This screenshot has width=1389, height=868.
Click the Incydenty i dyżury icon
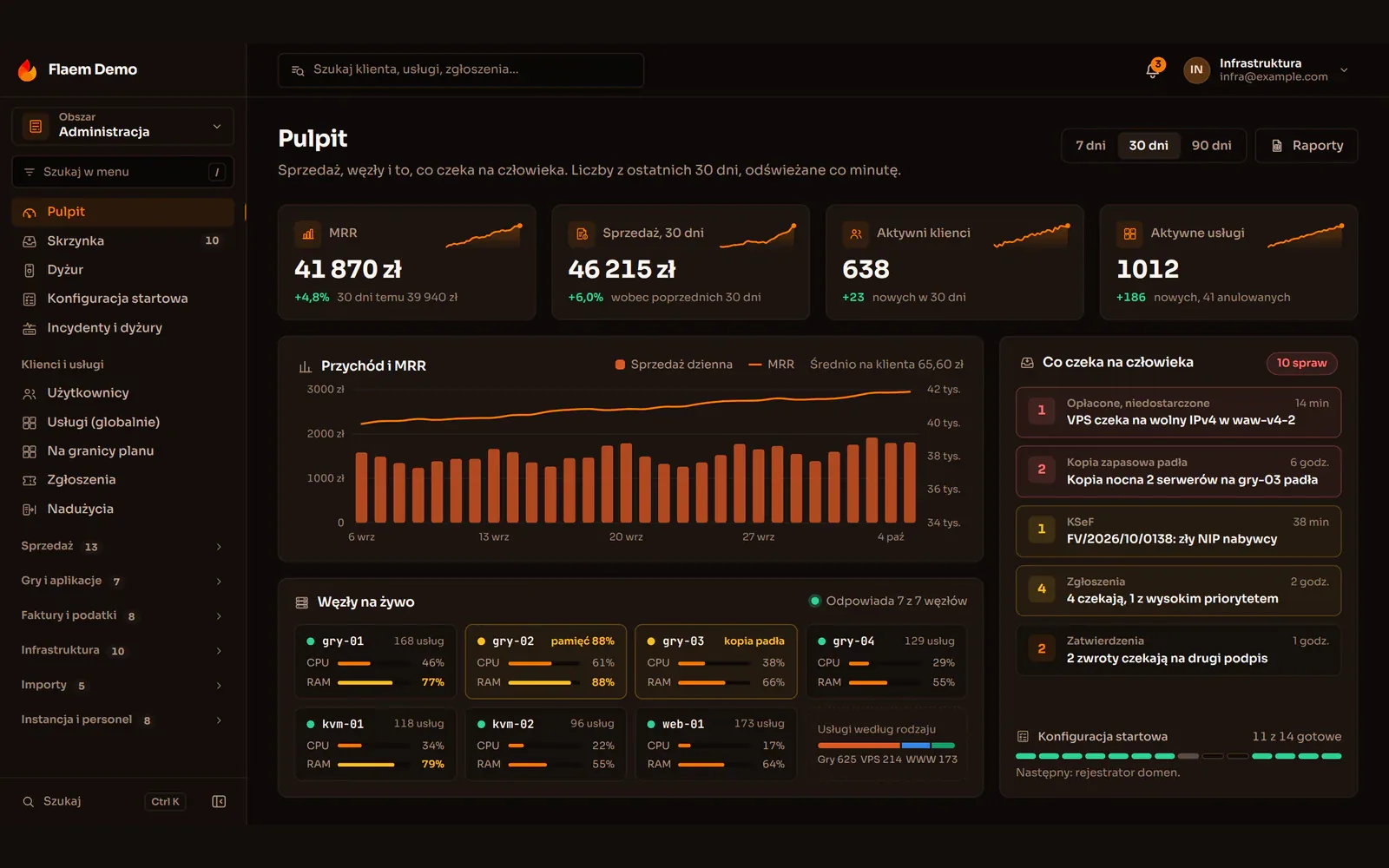pyautogui.click(x=30, y=328)
